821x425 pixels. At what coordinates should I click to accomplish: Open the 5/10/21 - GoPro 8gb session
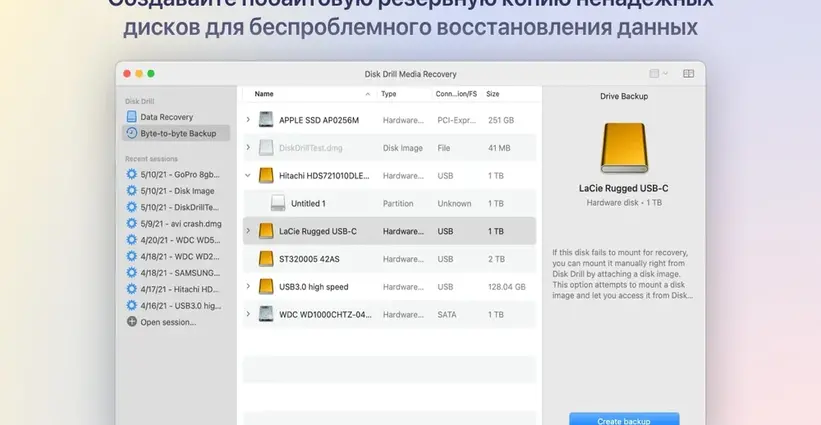point(180,174)
